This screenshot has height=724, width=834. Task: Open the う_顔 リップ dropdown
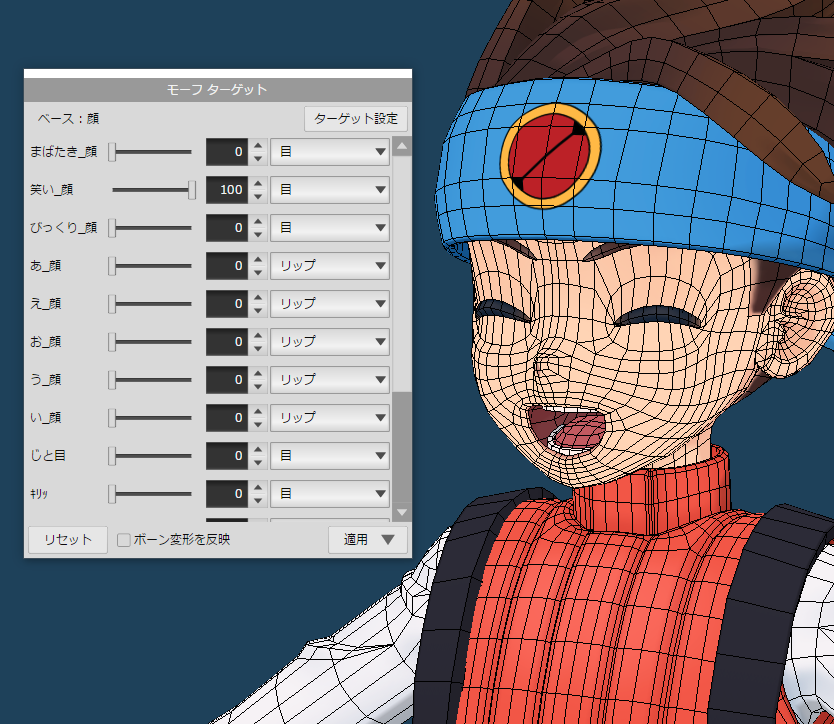click(330, 380)
